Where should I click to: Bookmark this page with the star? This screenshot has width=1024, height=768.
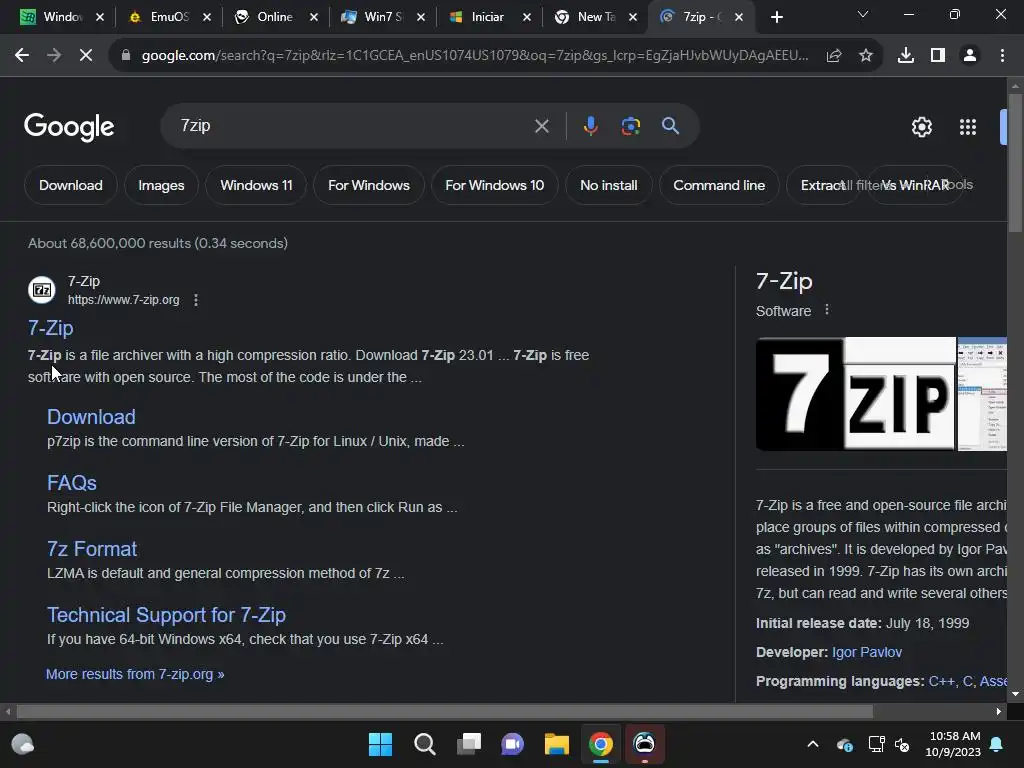[866, 56]
